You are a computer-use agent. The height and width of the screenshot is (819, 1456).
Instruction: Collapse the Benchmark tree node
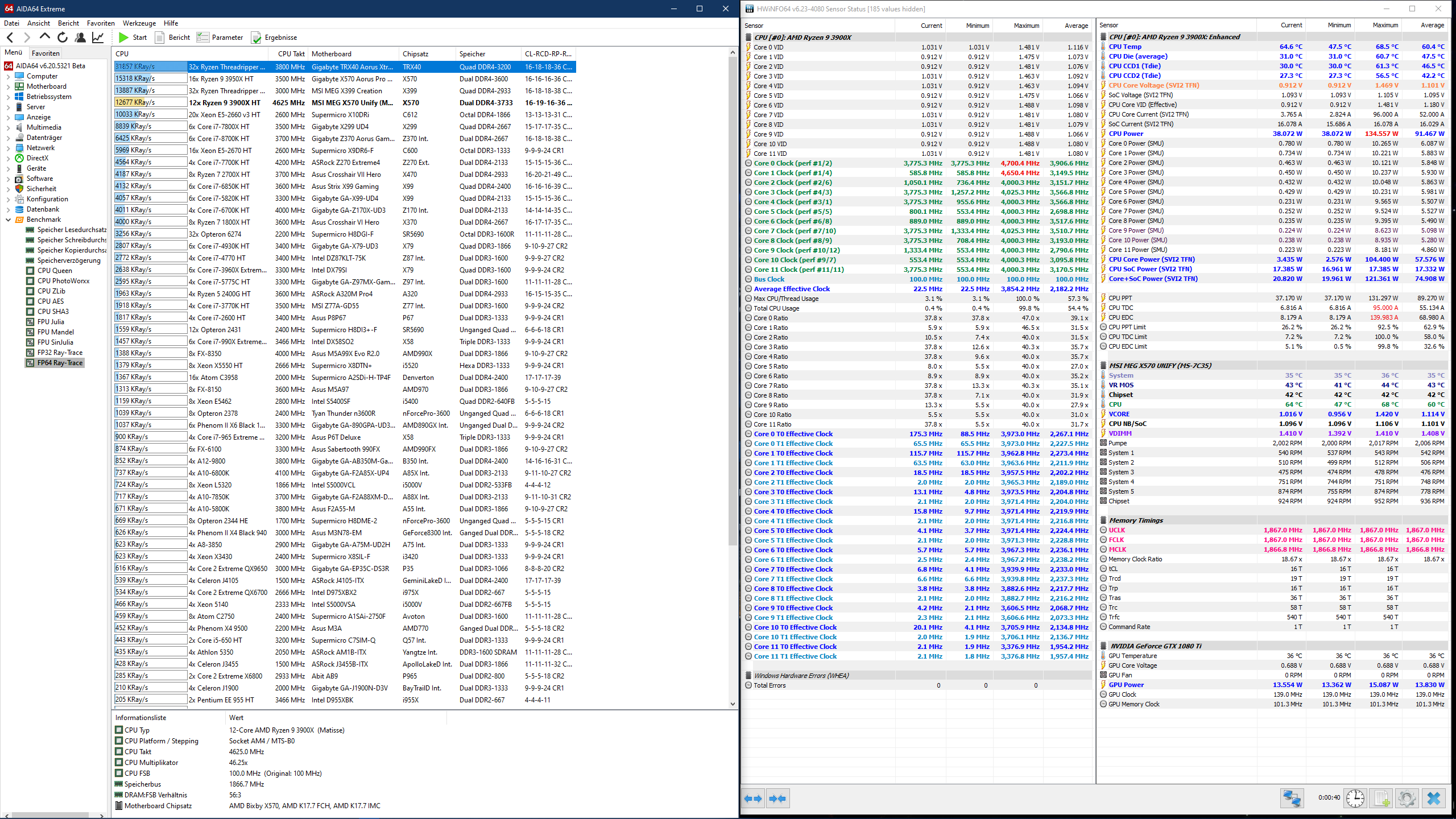pos(8,220)
